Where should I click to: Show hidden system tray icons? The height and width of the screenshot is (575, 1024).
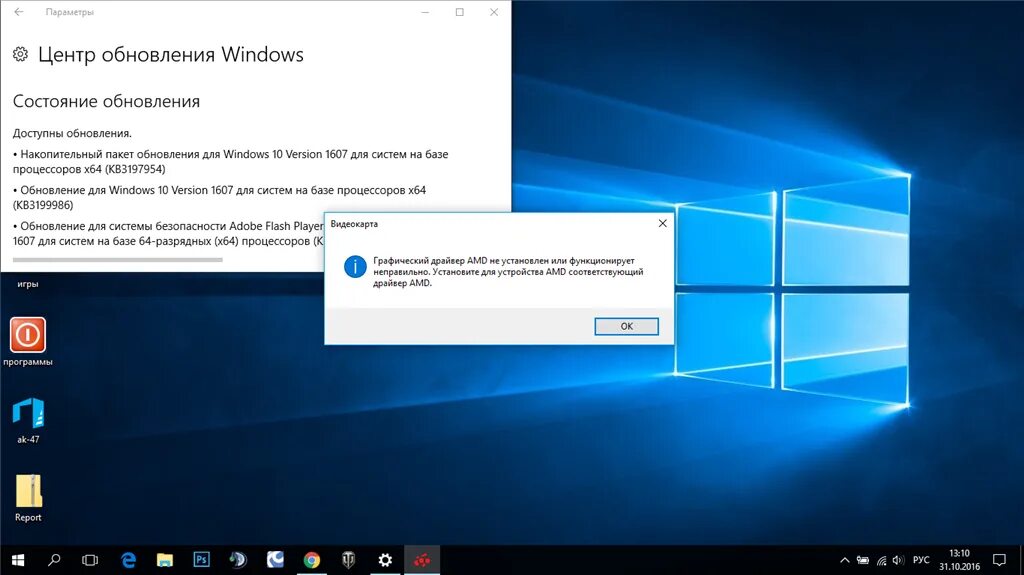click(x=844, y=560)
